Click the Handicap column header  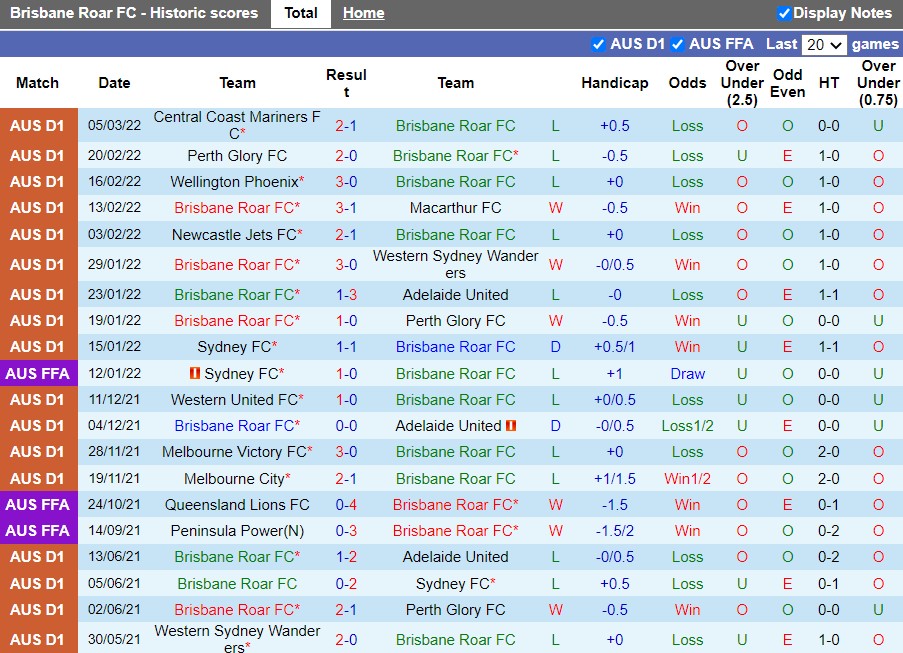[x=615, y=83]
